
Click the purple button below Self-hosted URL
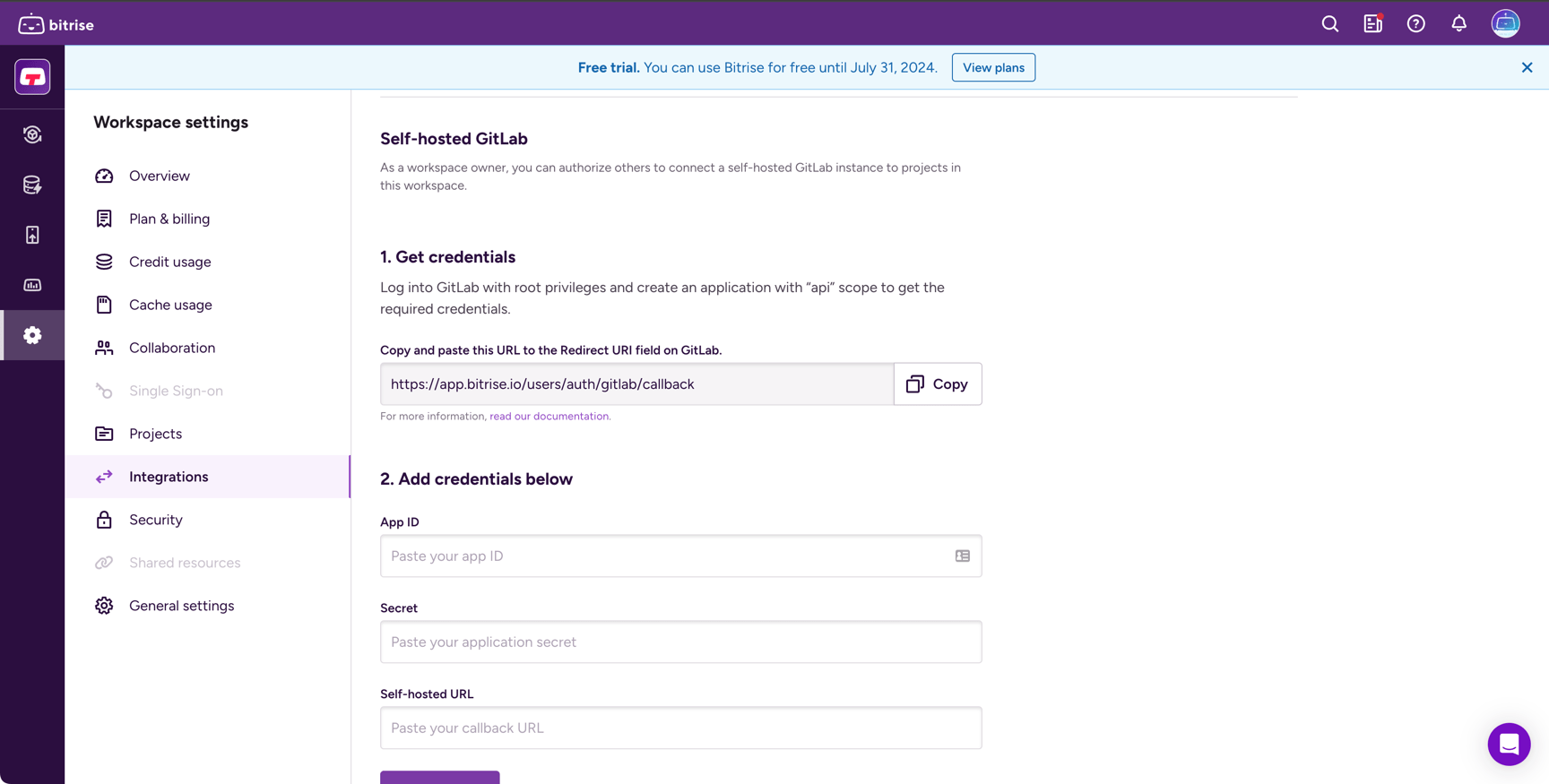439,777
